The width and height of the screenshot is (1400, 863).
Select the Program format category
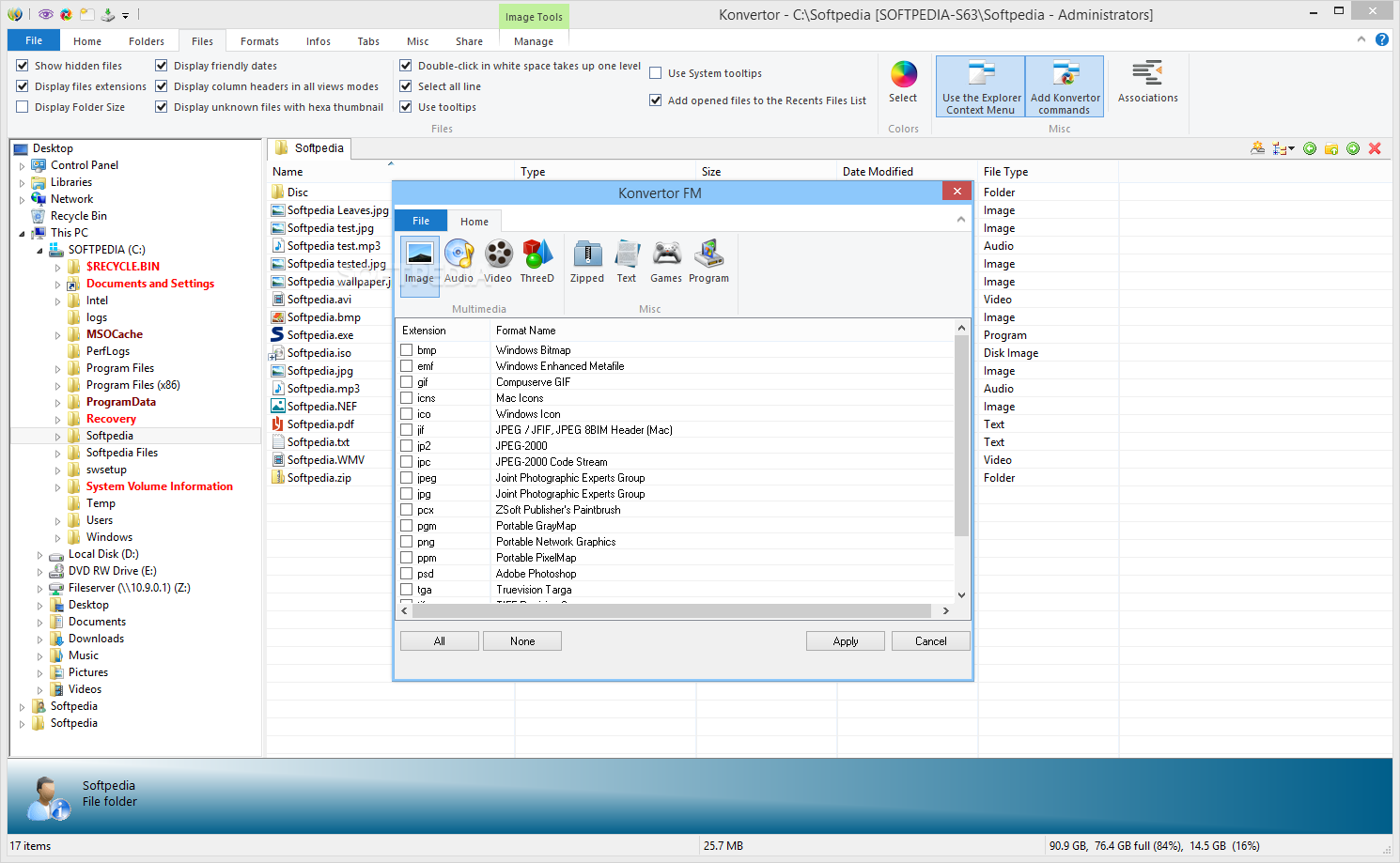point(708,262)
